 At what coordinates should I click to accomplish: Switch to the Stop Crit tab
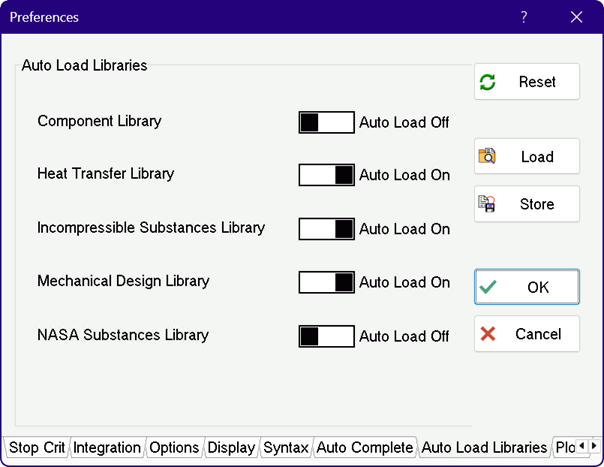(x=37, y=447)
